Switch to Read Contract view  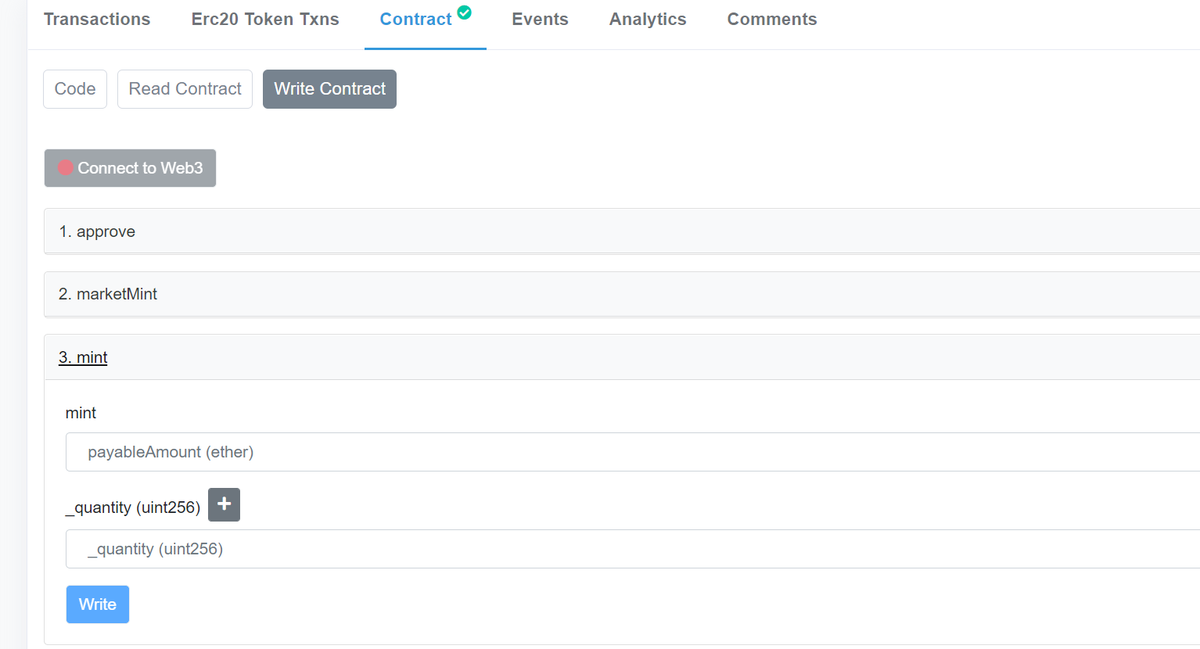tap(184, 88)
